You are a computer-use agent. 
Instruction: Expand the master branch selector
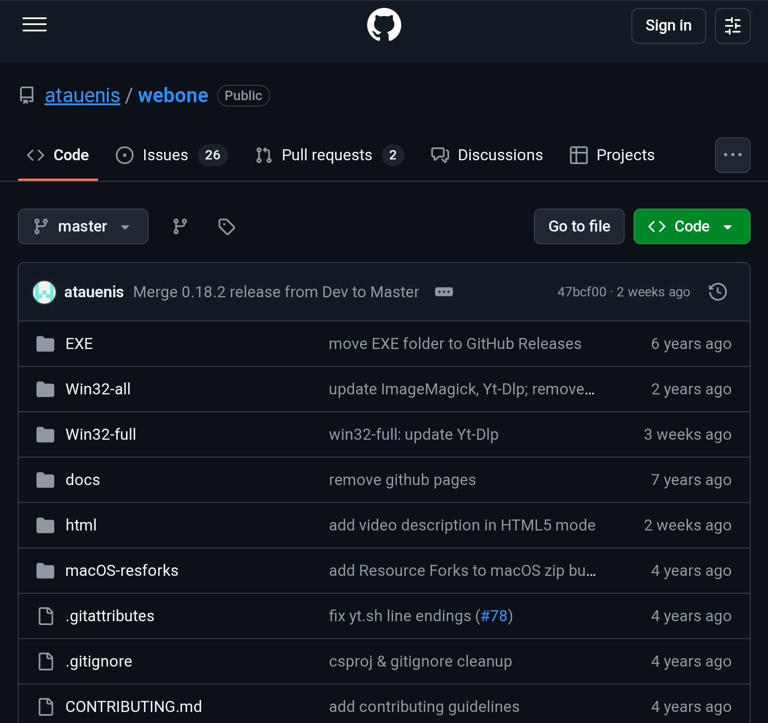(x=83, y=226)
